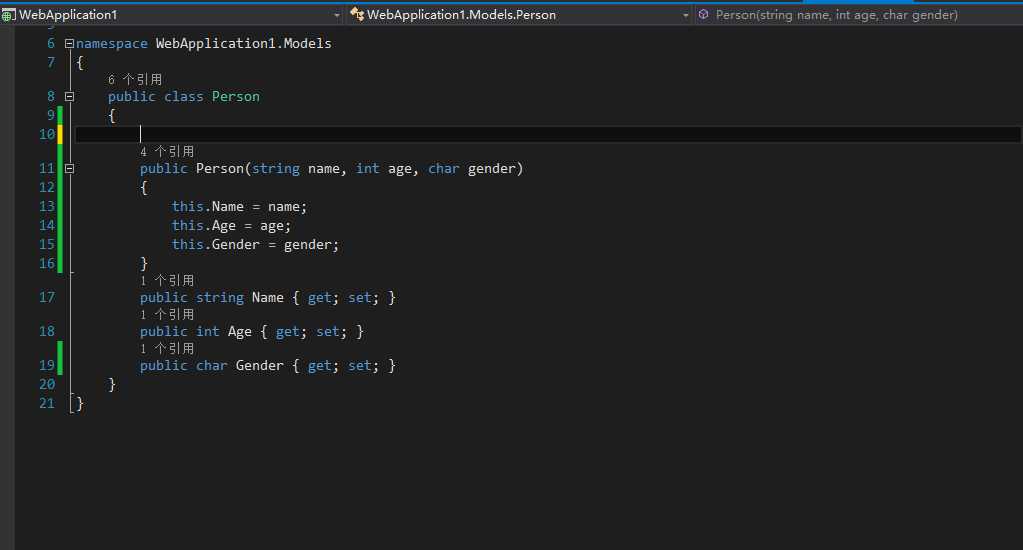Click 'this.Age = age;' on line 14
Viewport: 1023px width, 550px height.
click(x=231, y=226)
